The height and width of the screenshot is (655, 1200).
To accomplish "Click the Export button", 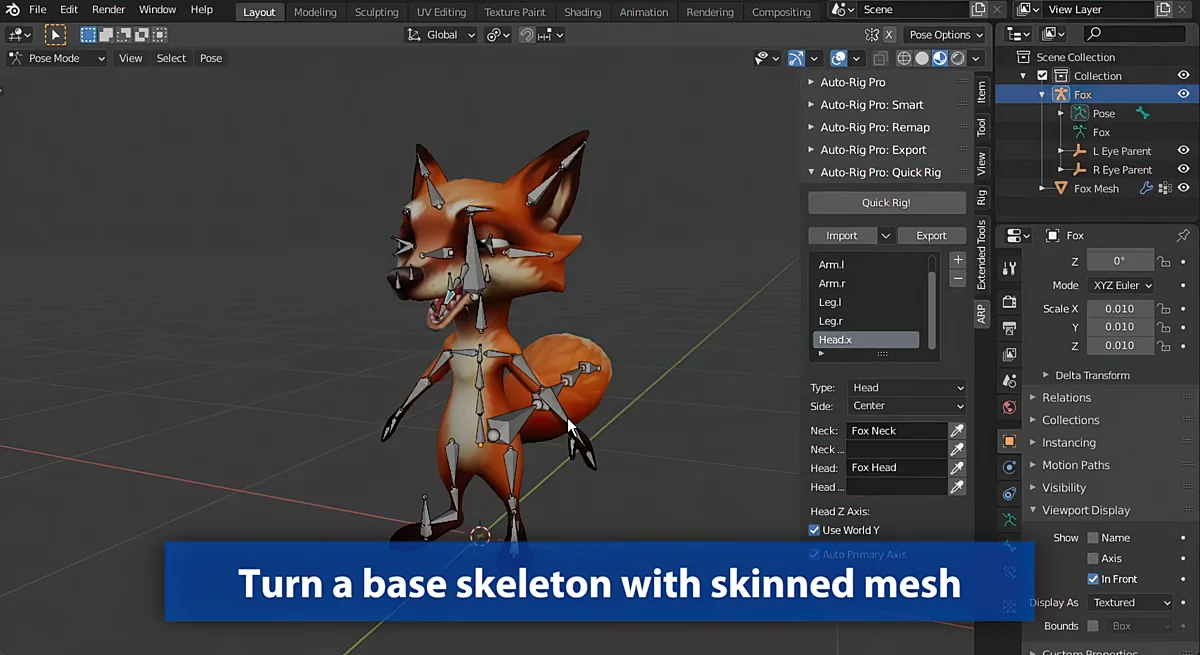I will 930,236.
